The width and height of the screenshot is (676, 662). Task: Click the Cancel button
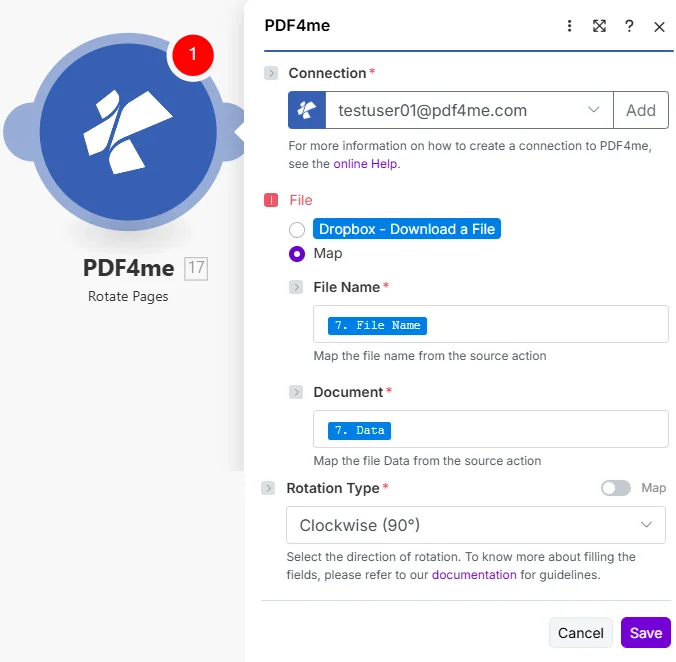pyautogui.click(x=580, y=633)
